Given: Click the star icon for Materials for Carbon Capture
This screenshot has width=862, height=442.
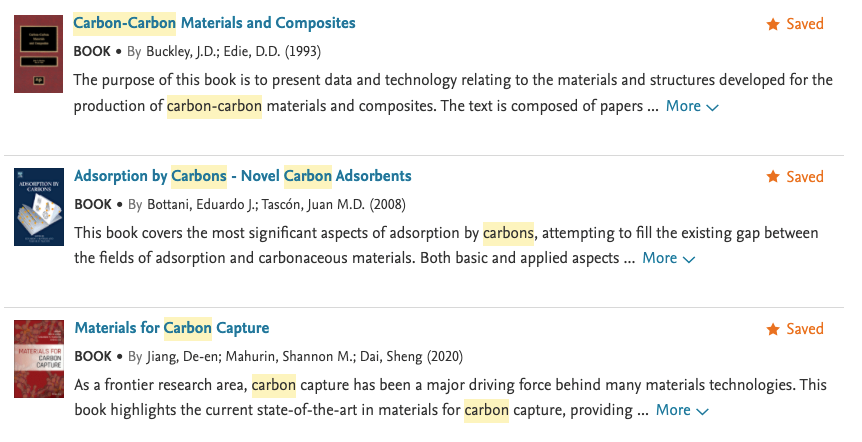Looking at the screenshot, I should [x=772, y=329].
